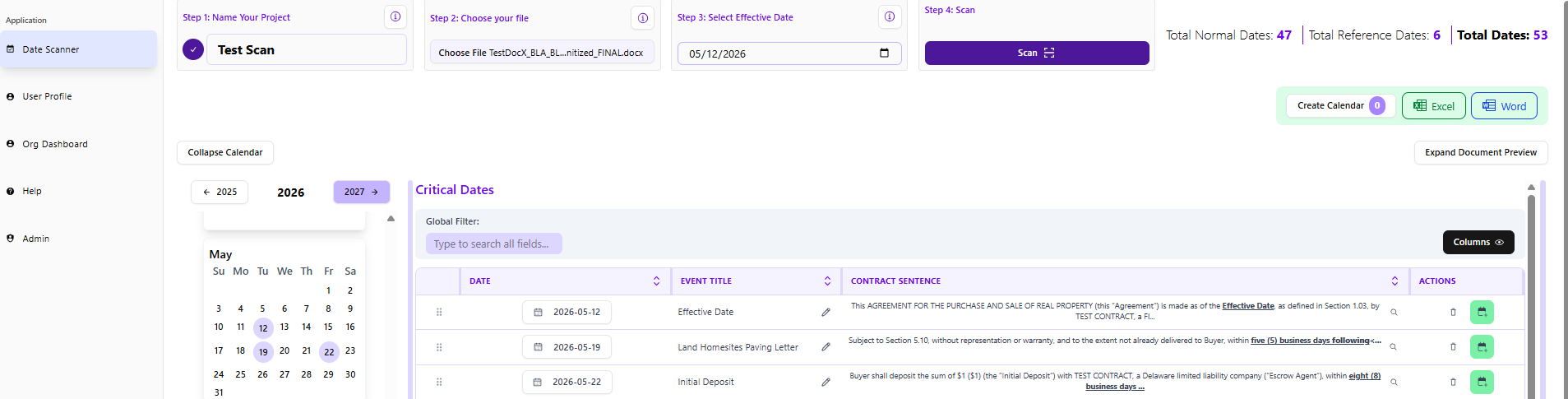Collapse the calendar panel
The height and width of the screenshot is (399, 1568).
[225, 152]
